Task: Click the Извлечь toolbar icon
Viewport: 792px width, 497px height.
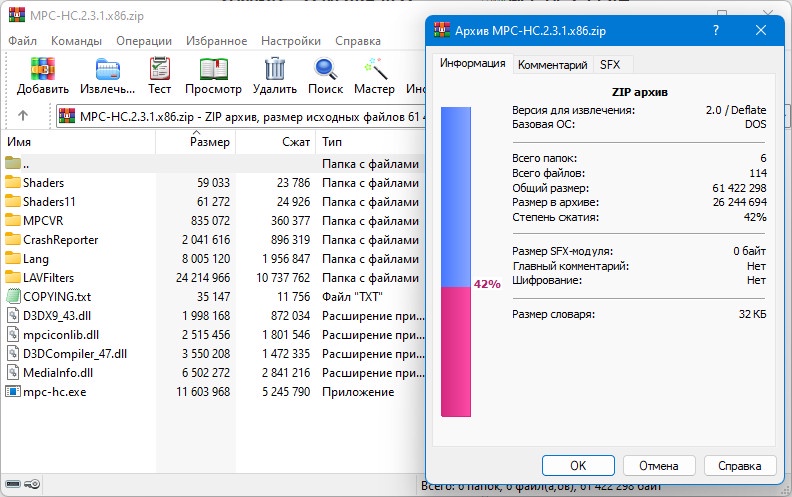Action: pos(108,69)
